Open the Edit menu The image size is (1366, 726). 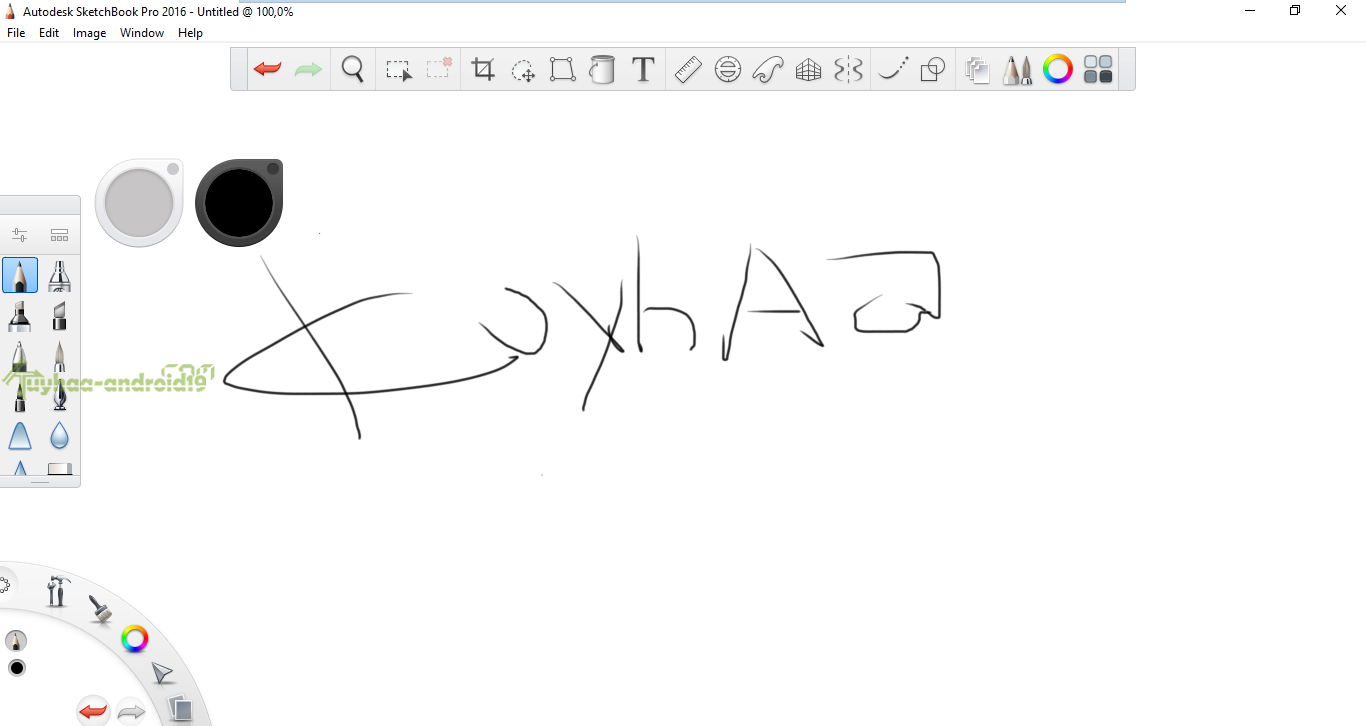click(x=49, y=33)
